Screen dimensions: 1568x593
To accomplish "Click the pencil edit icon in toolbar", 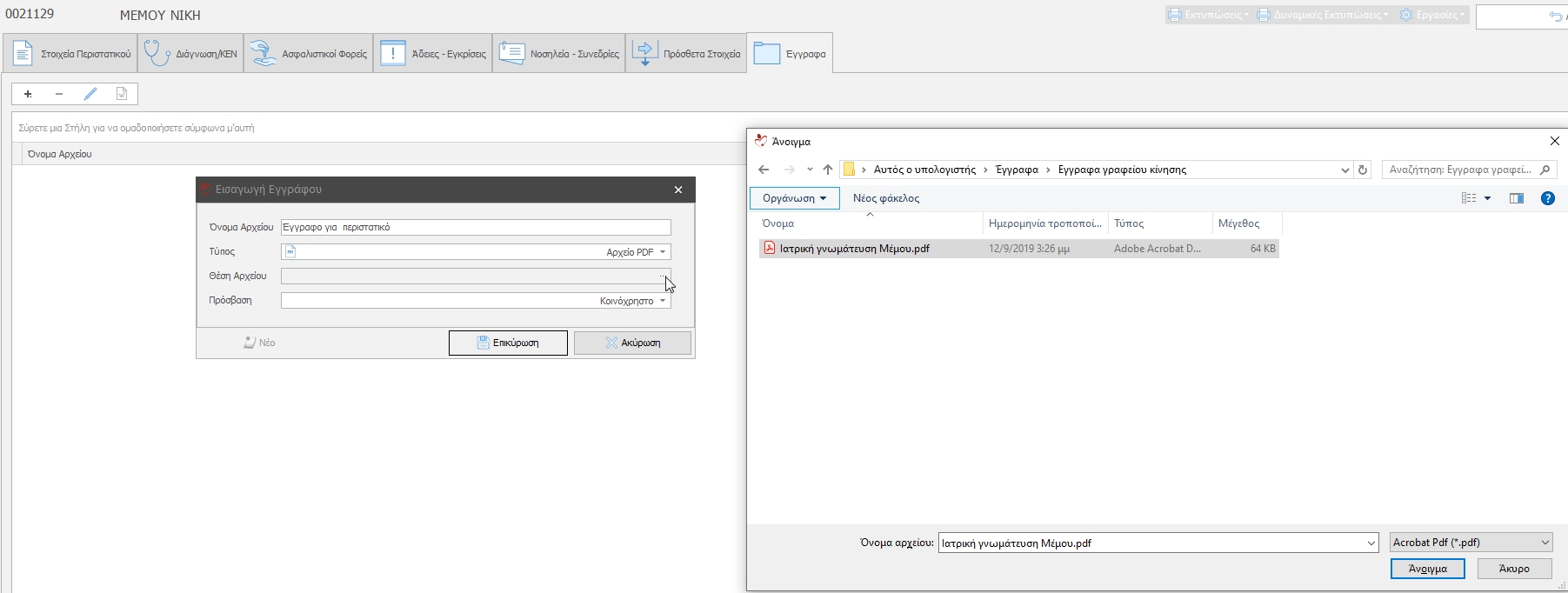I will [90, 94].
